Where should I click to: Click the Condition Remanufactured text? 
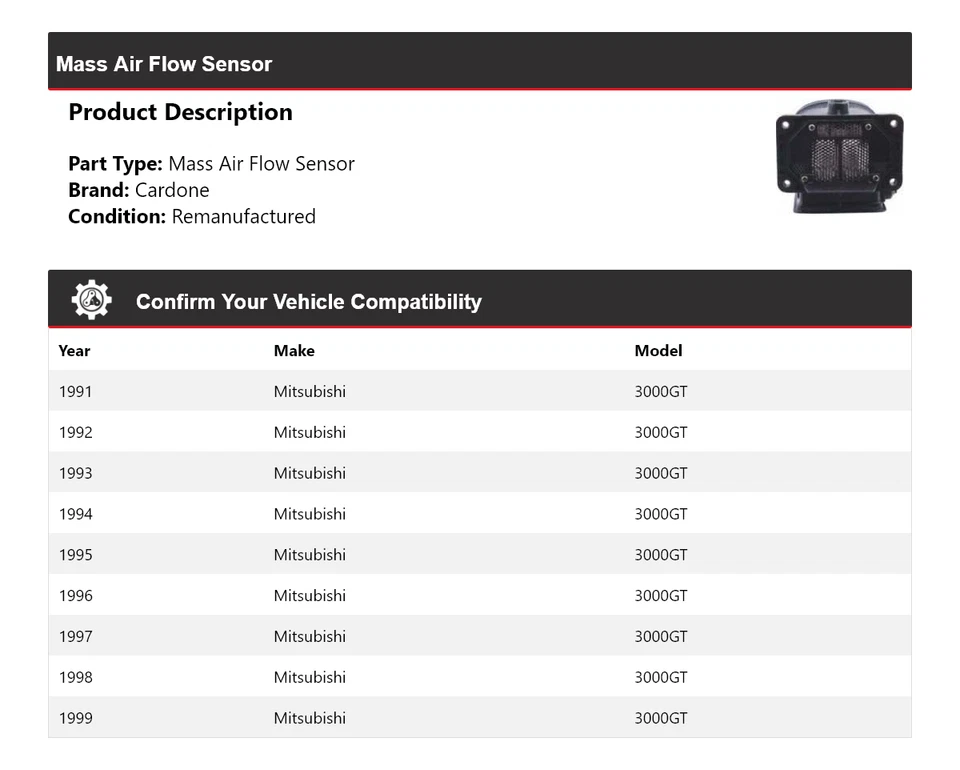click(192, 216)
